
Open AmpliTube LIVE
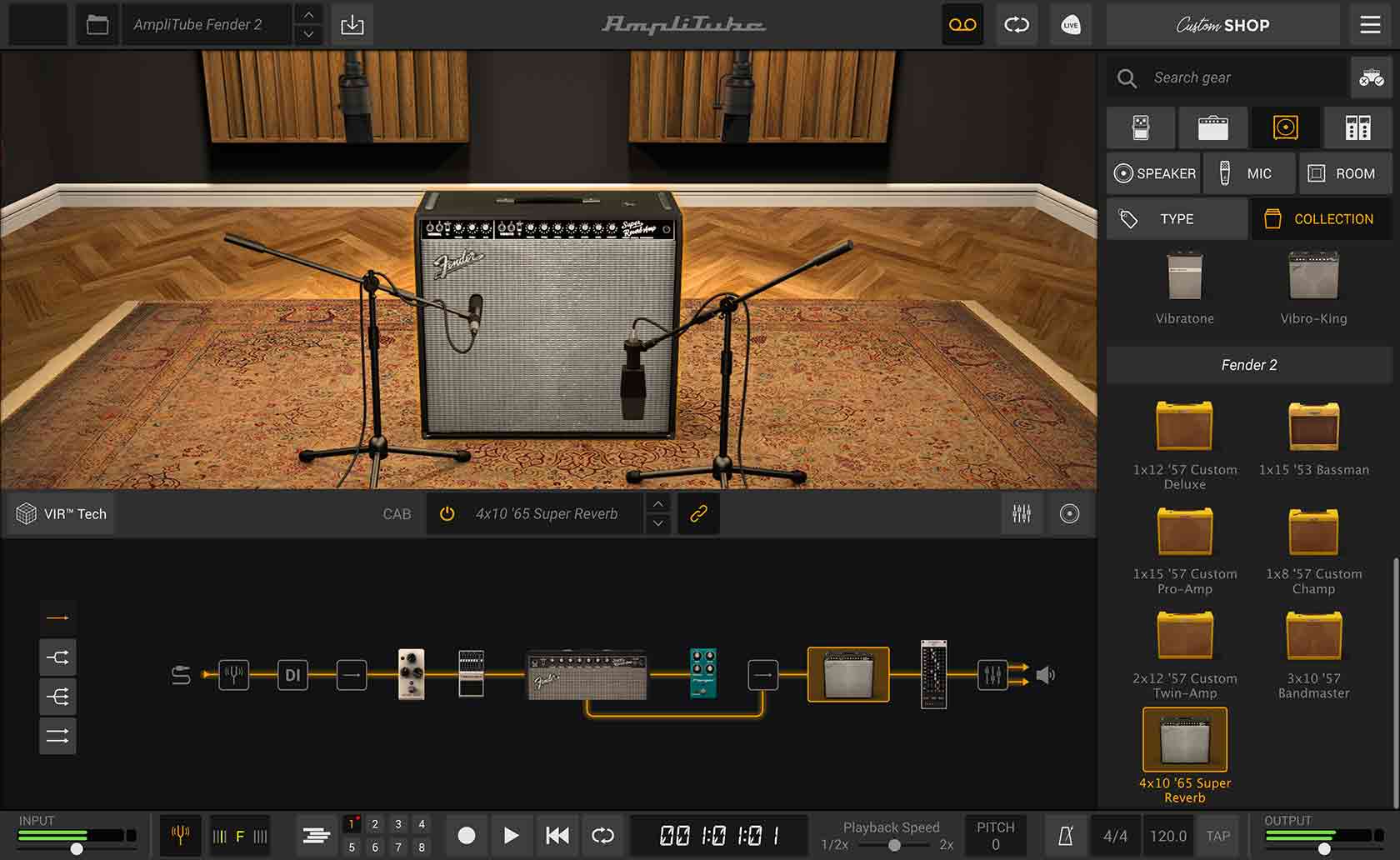tap(1071, 24)
